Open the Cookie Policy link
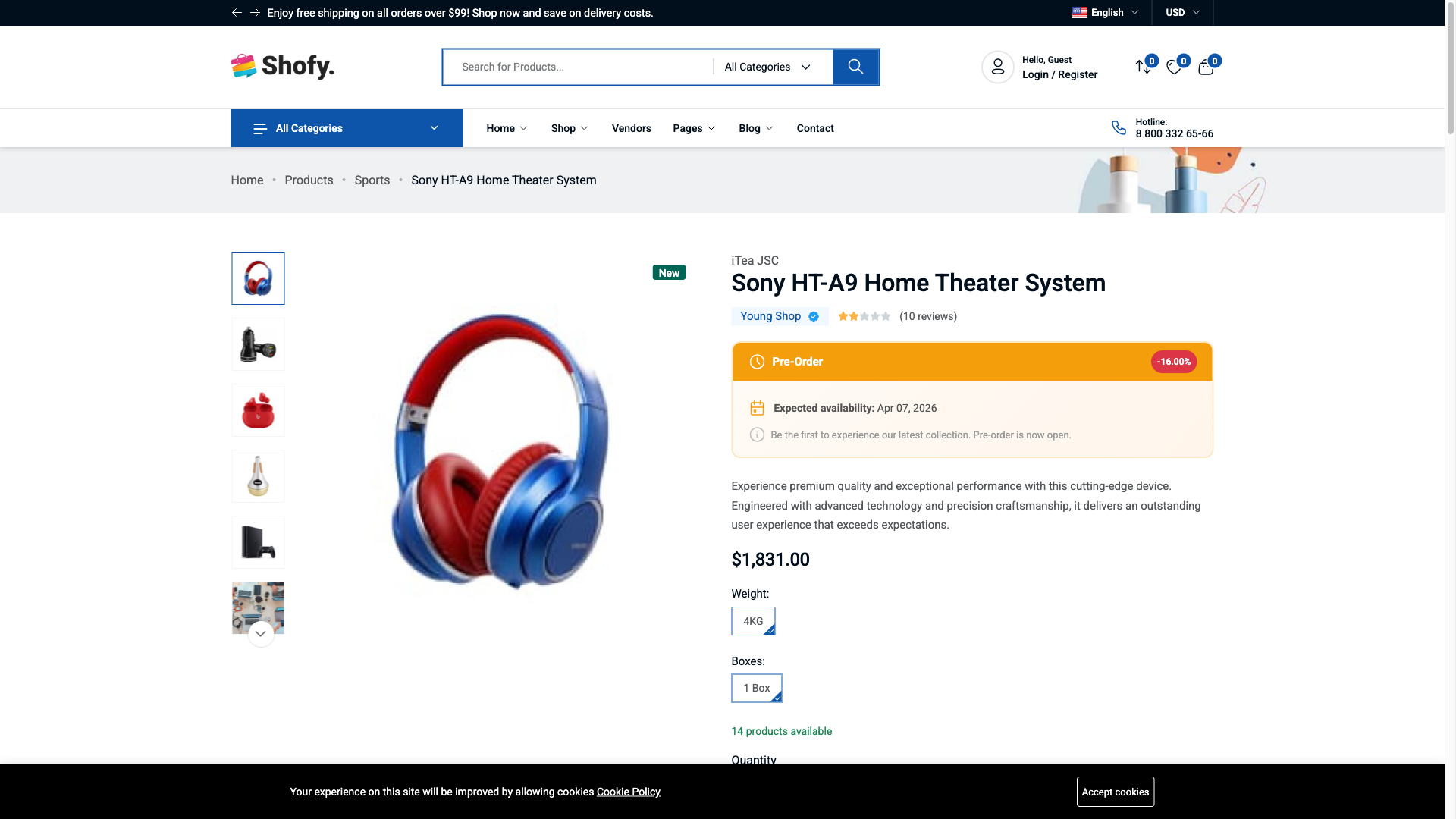Image resolution: width=1456 pixels, height=819 pixels. pos(628,791)
